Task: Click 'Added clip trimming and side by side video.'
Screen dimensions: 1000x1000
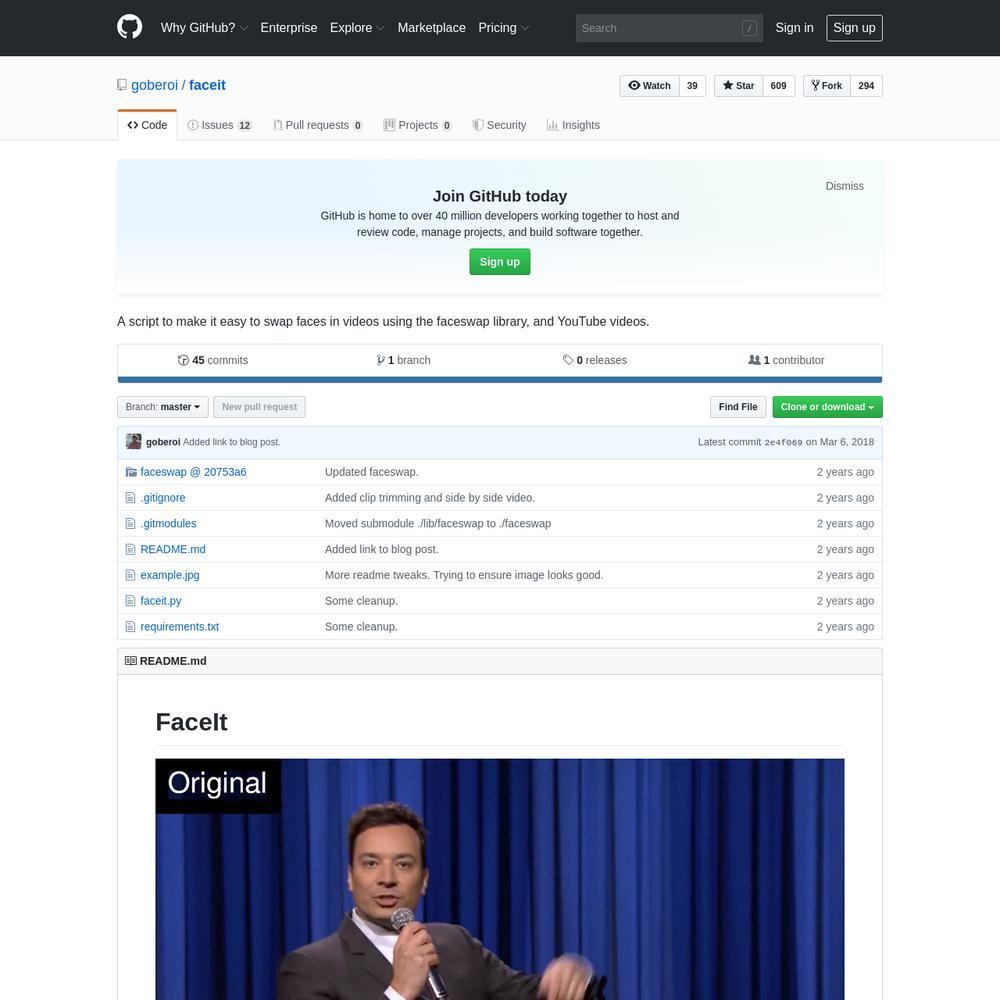Action: pyautogui.click(x=430, y=497)
